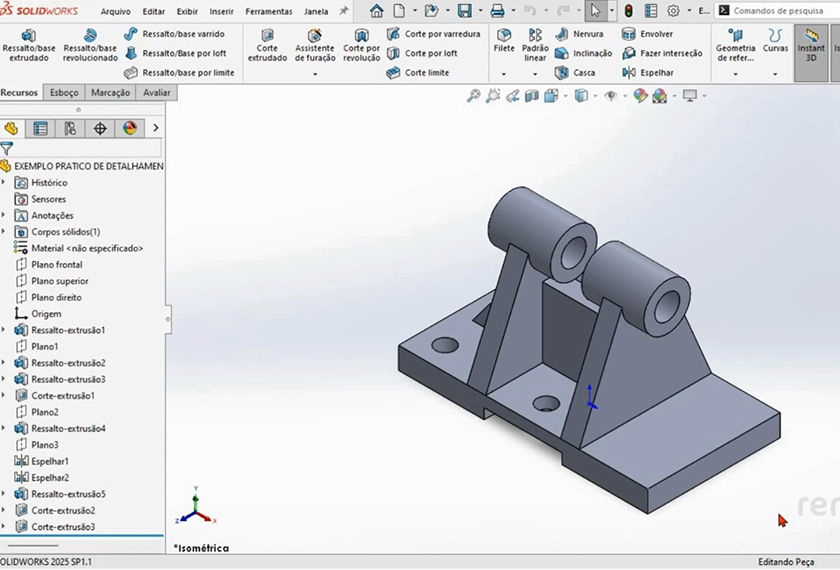Open the PropertyManager panel tab
This screenshot has height=570, width=840.
pyautogui.click(x=40, y=128)
